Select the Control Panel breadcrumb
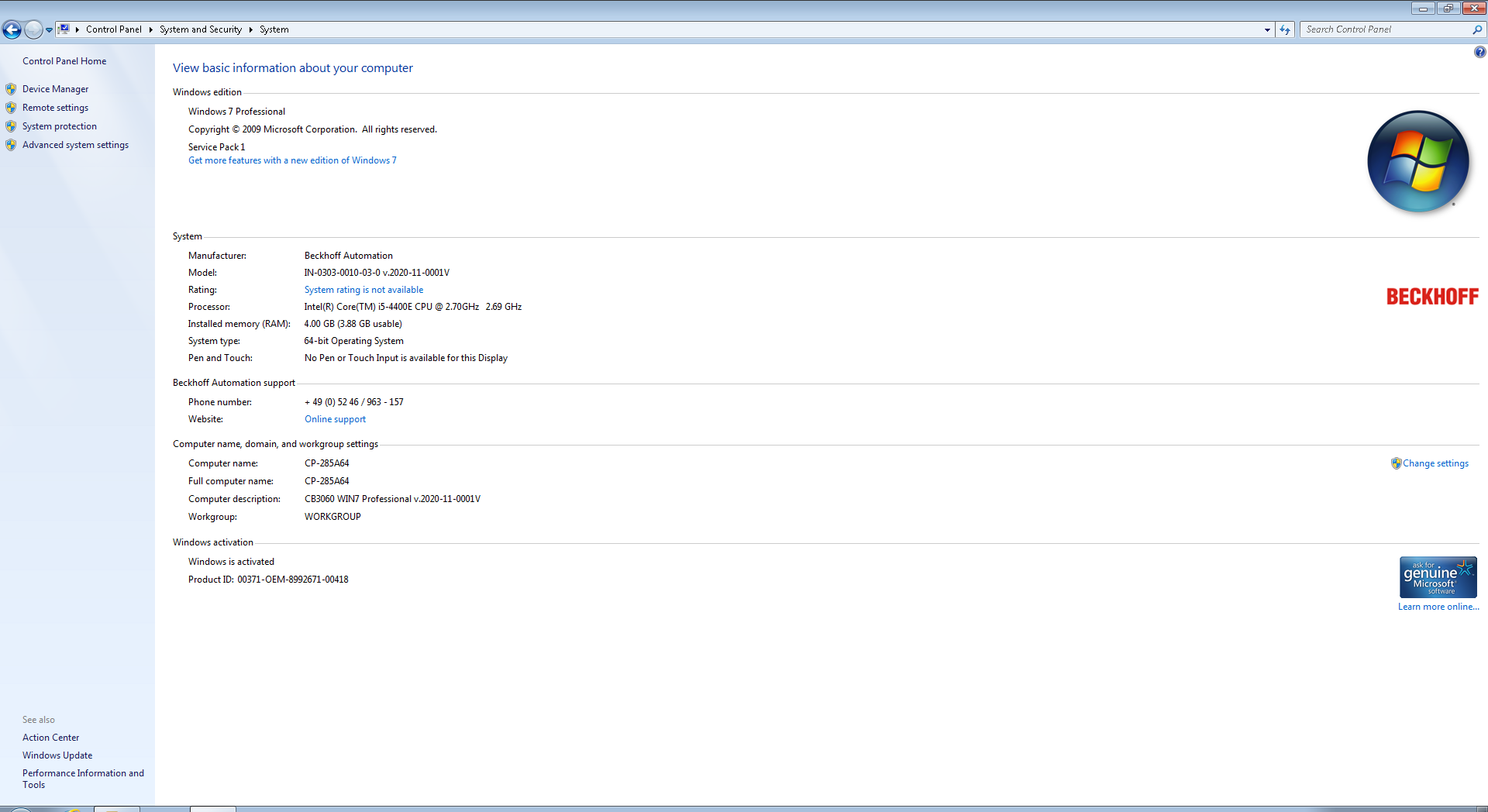 click(113, 29)
